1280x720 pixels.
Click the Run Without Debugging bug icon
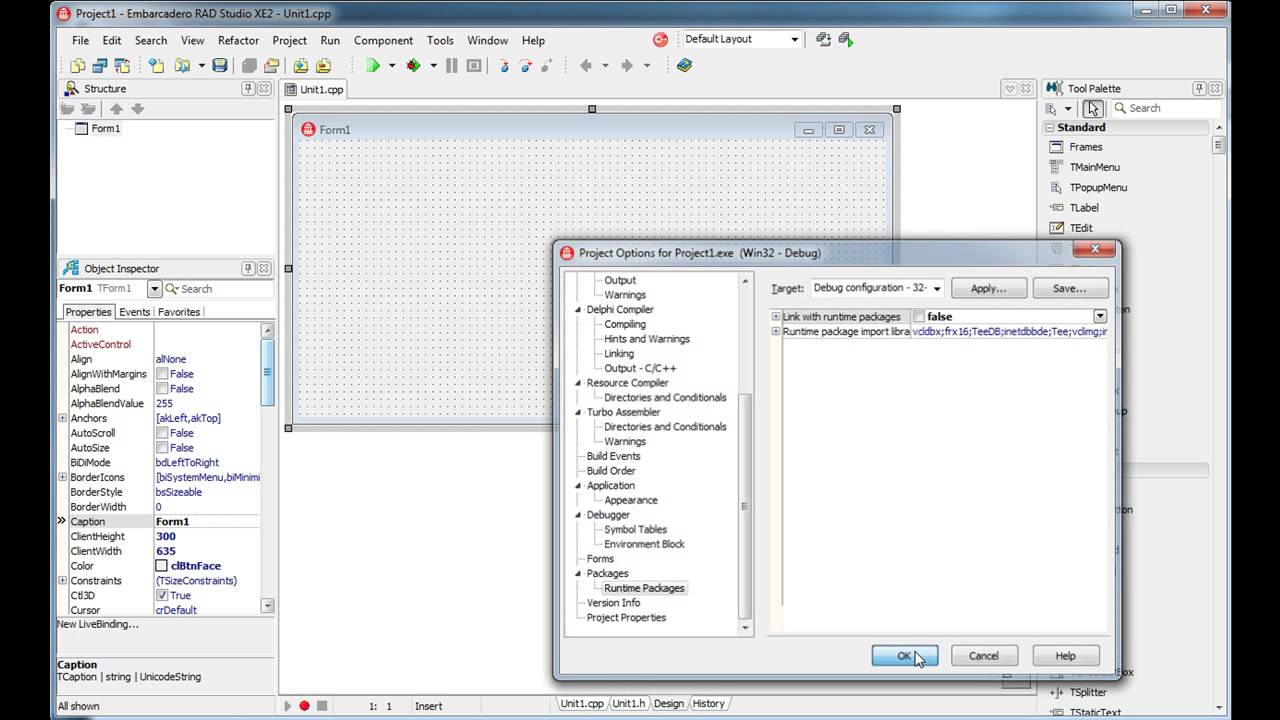coord(413,65)
